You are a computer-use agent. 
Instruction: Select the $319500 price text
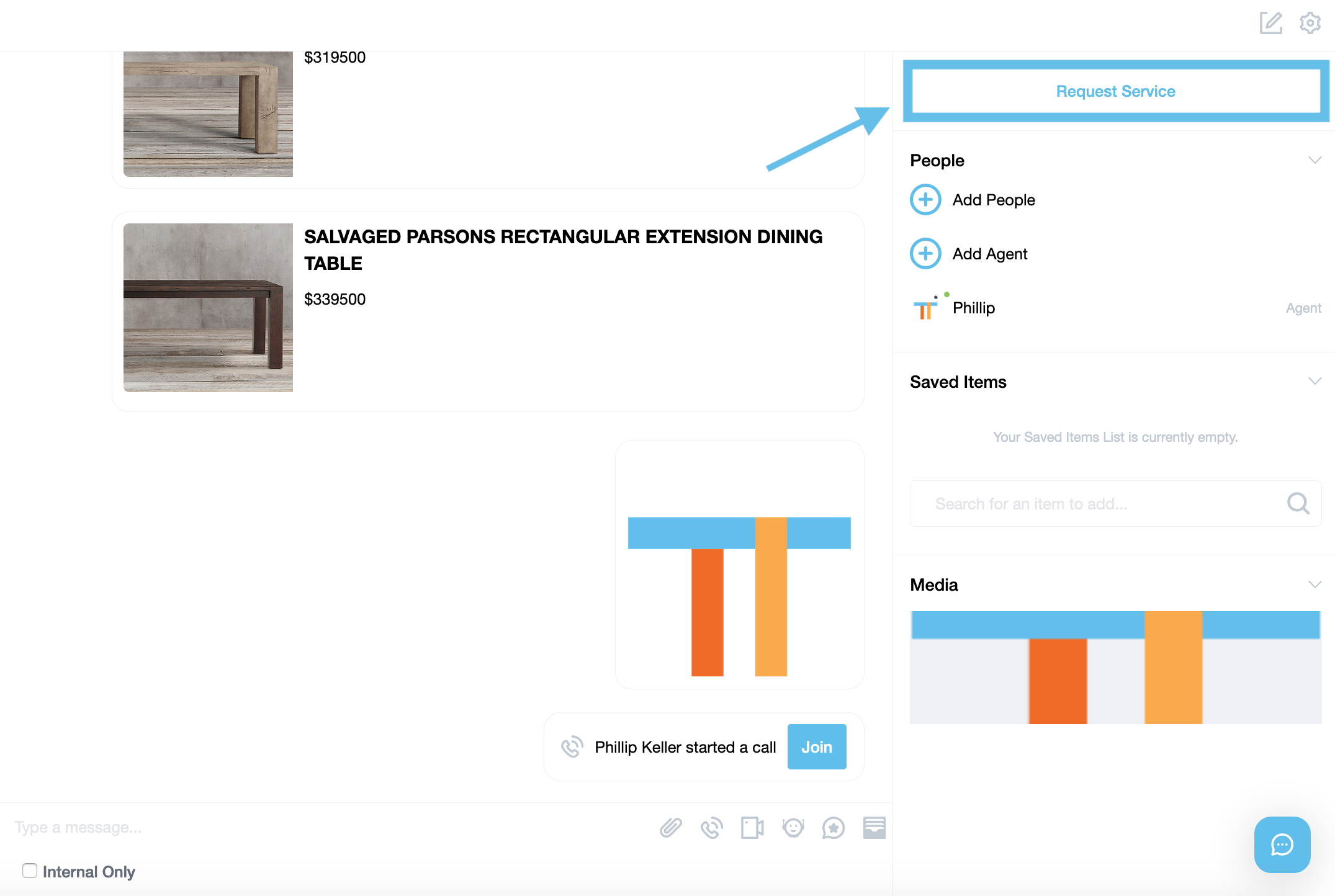click(335, 58)
